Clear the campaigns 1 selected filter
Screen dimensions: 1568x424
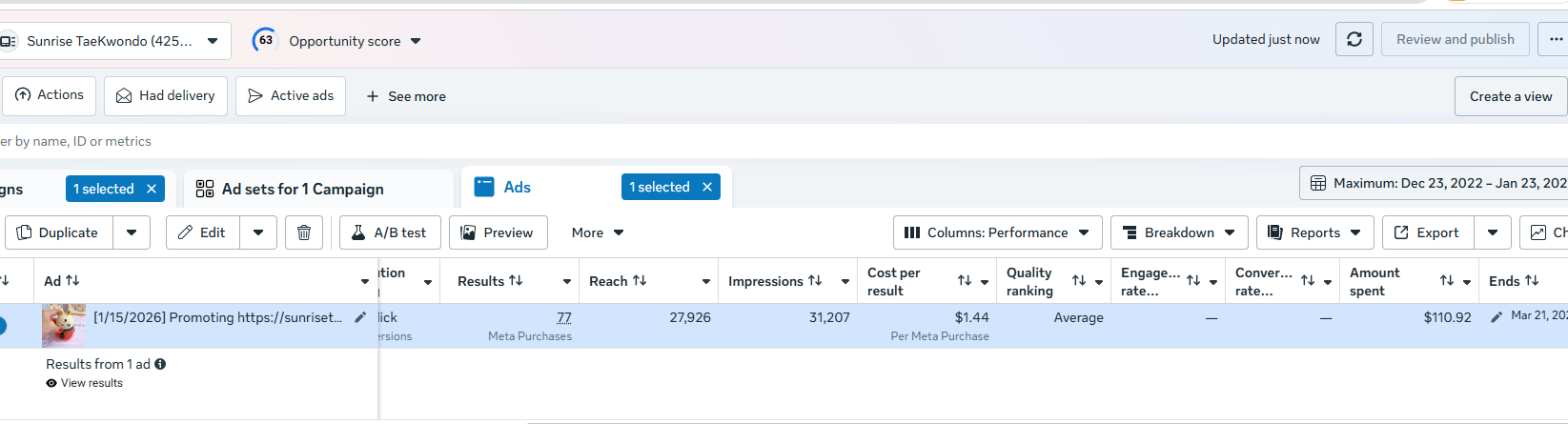point(152,189)
